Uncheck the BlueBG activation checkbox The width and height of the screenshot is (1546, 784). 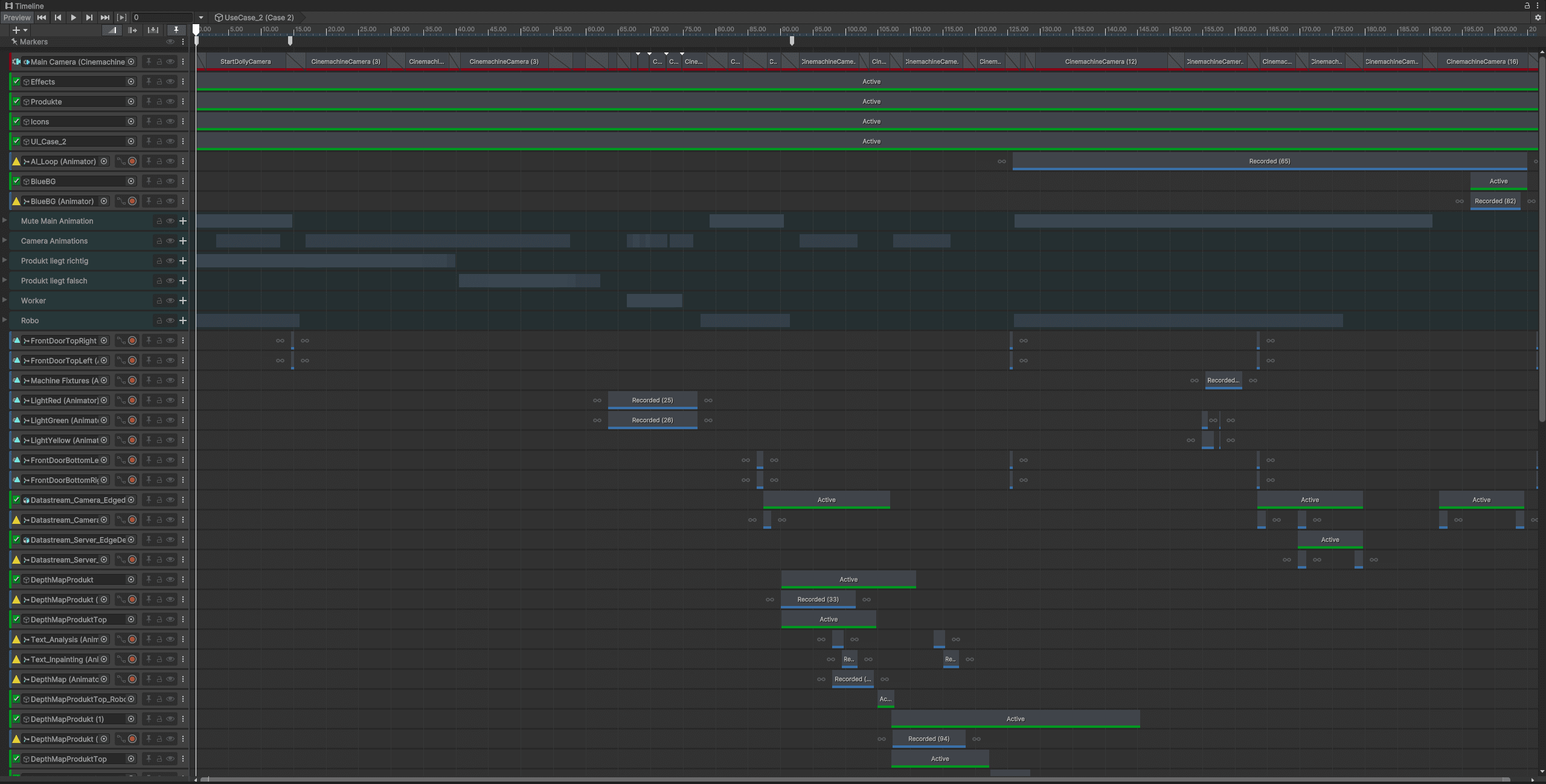(17, 181)
